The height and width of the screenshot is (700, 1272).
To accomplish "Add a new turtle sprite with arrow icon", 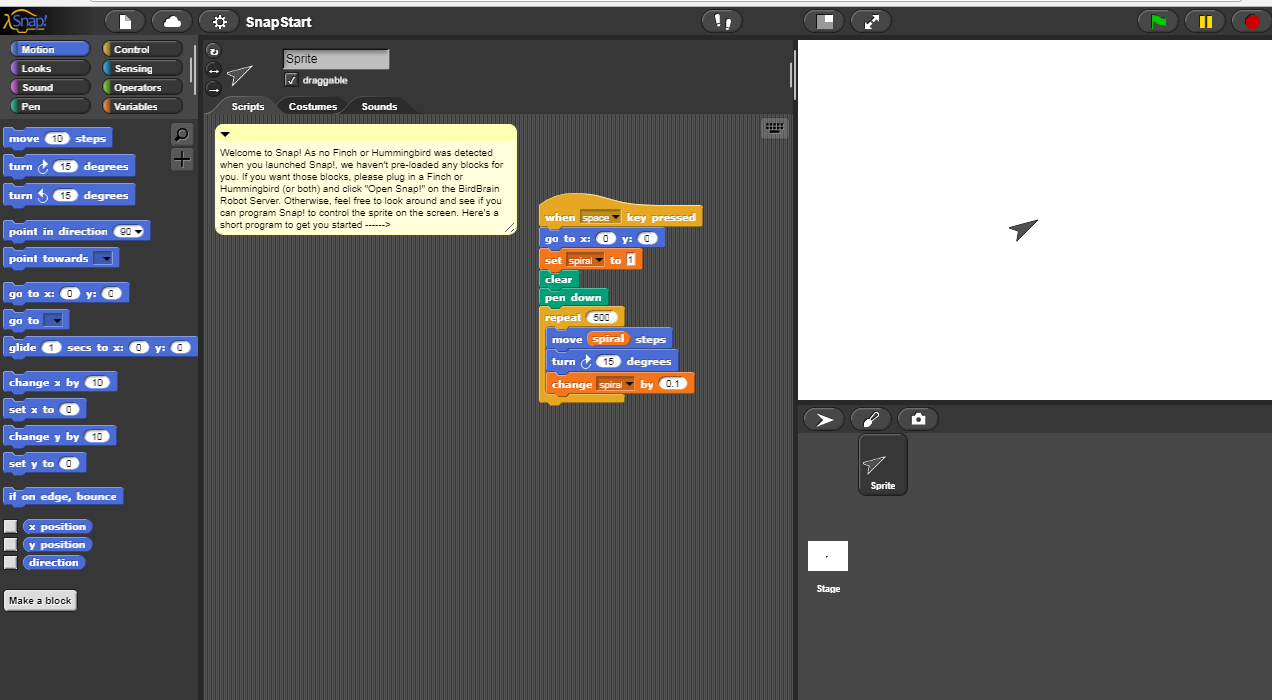I will (823, 418).
